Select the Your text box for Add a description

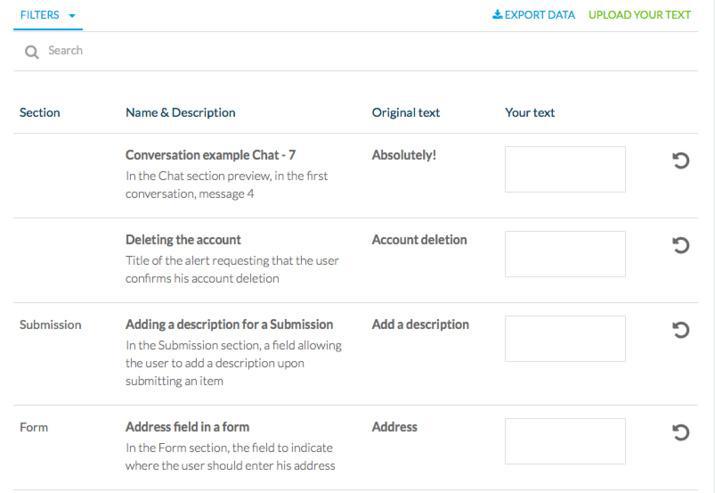565,339
